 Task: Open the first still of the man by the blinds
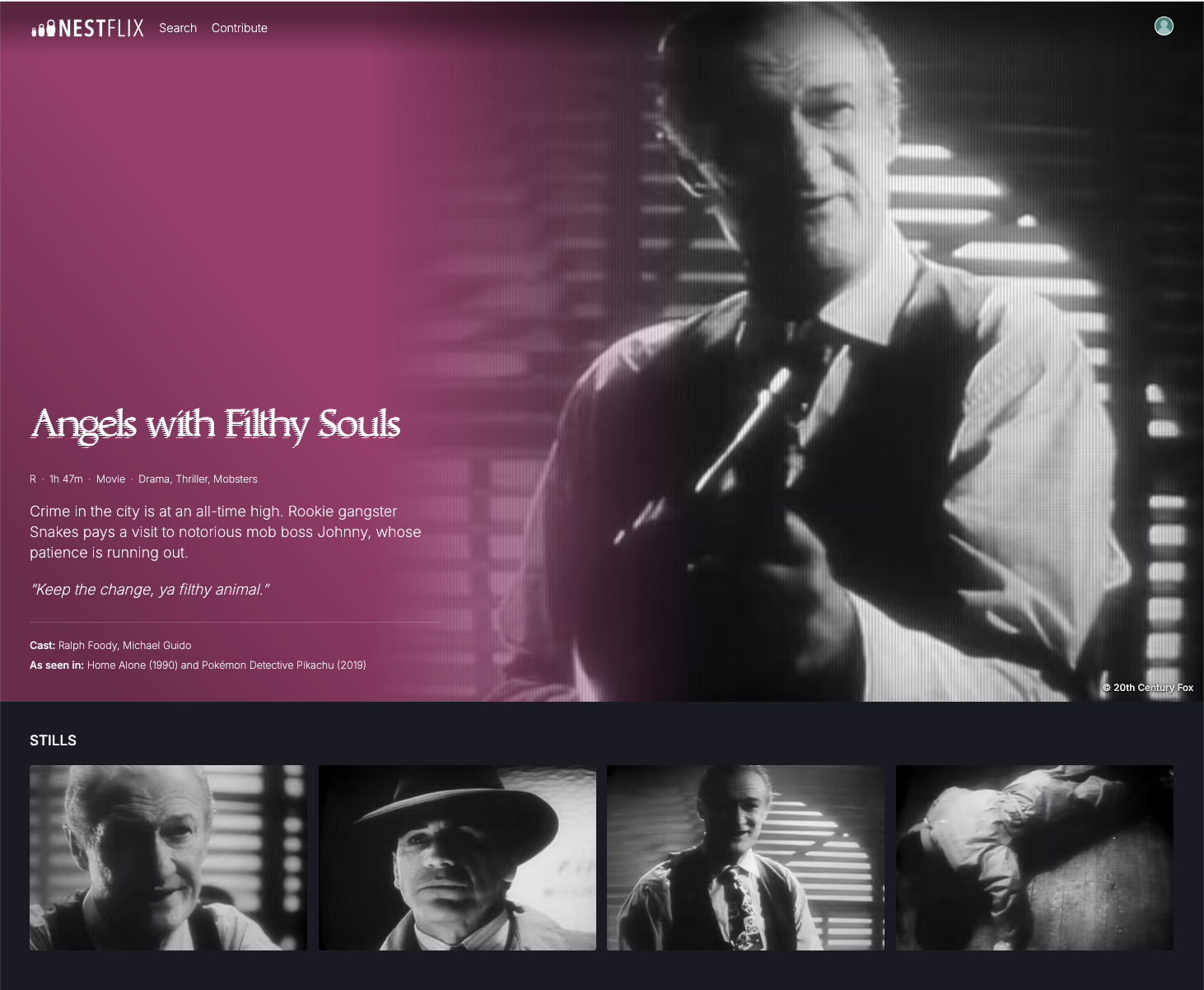click(168, 858)
